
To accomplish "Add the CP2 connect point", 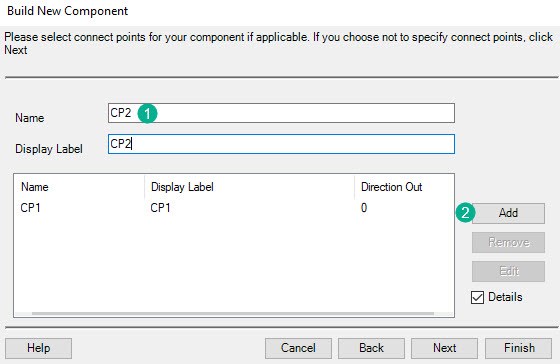I will click(x=508, y=213).
